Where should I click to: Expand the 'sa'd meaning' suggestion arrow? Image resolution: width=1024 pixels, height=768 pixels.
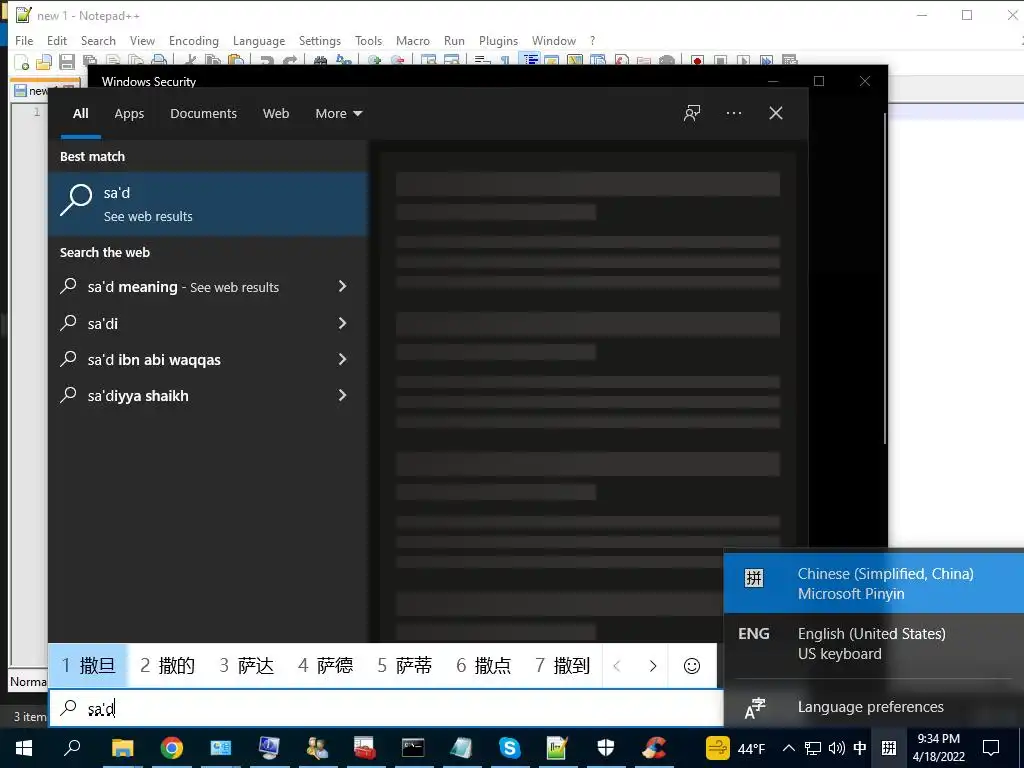tap(342, 286)
